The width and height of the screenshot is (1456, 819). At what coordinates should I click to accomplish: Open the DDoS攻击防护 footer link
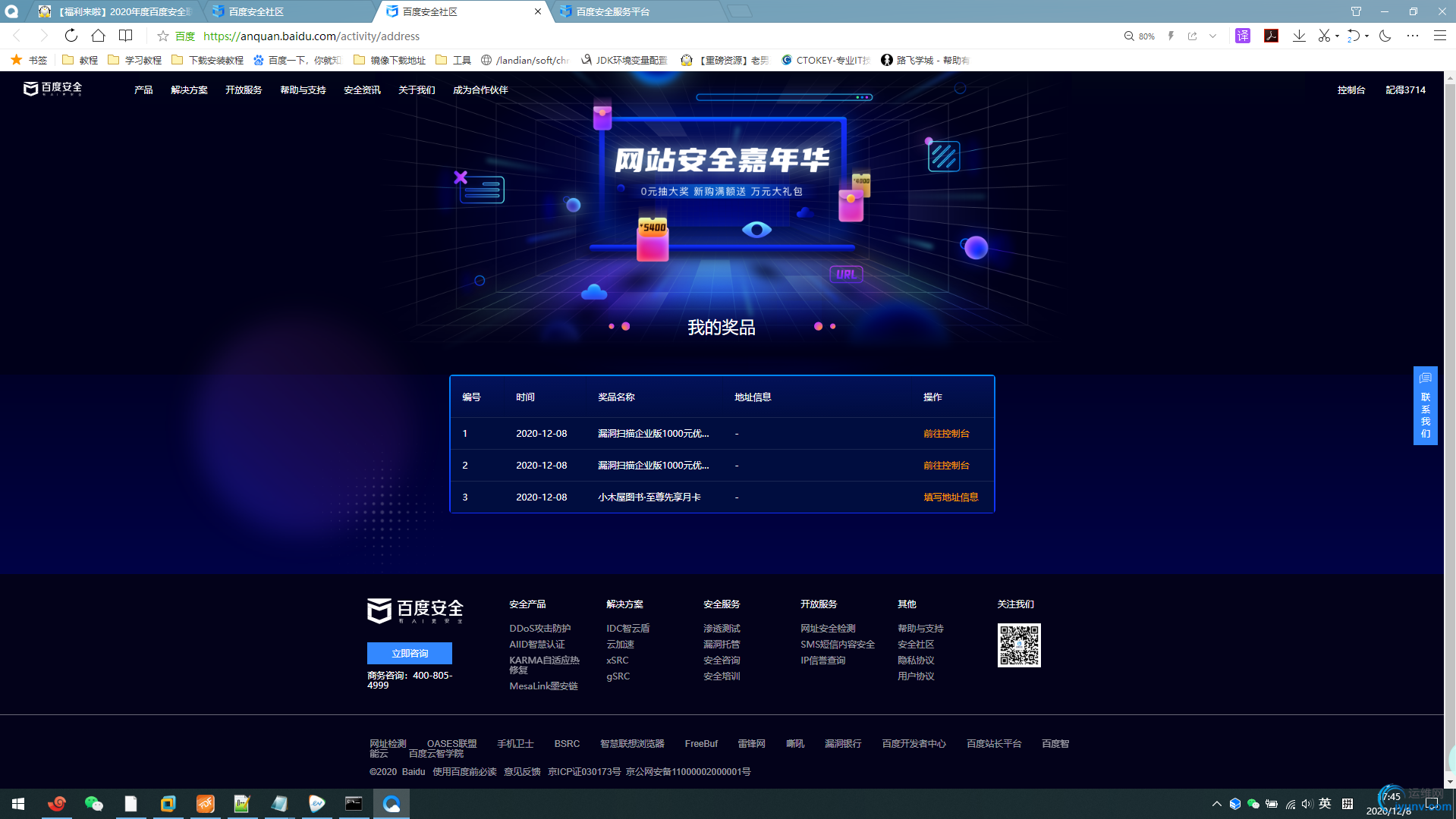540,629
